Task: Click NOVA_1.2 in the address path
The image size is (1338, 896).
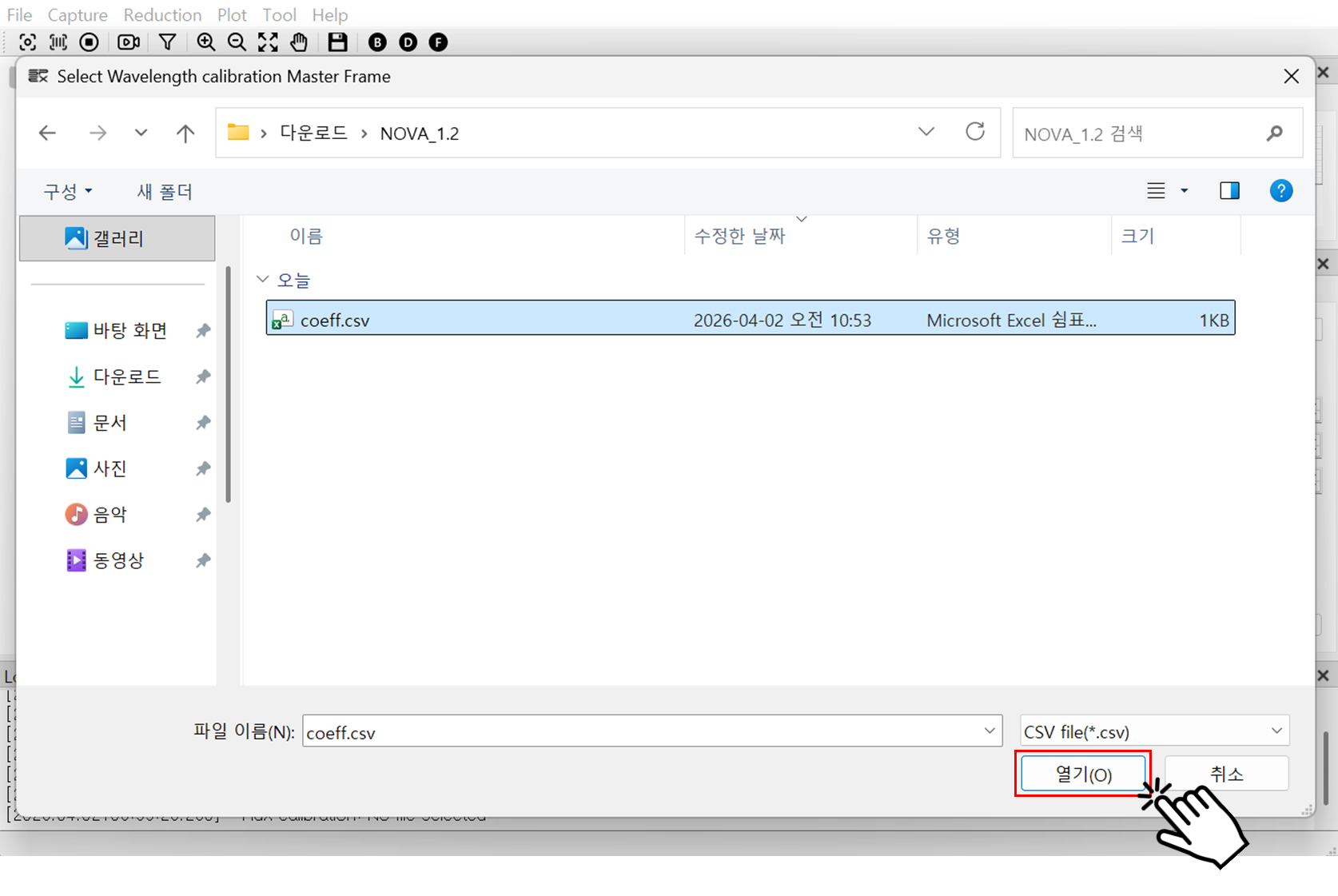Action: tap(419, 133)
